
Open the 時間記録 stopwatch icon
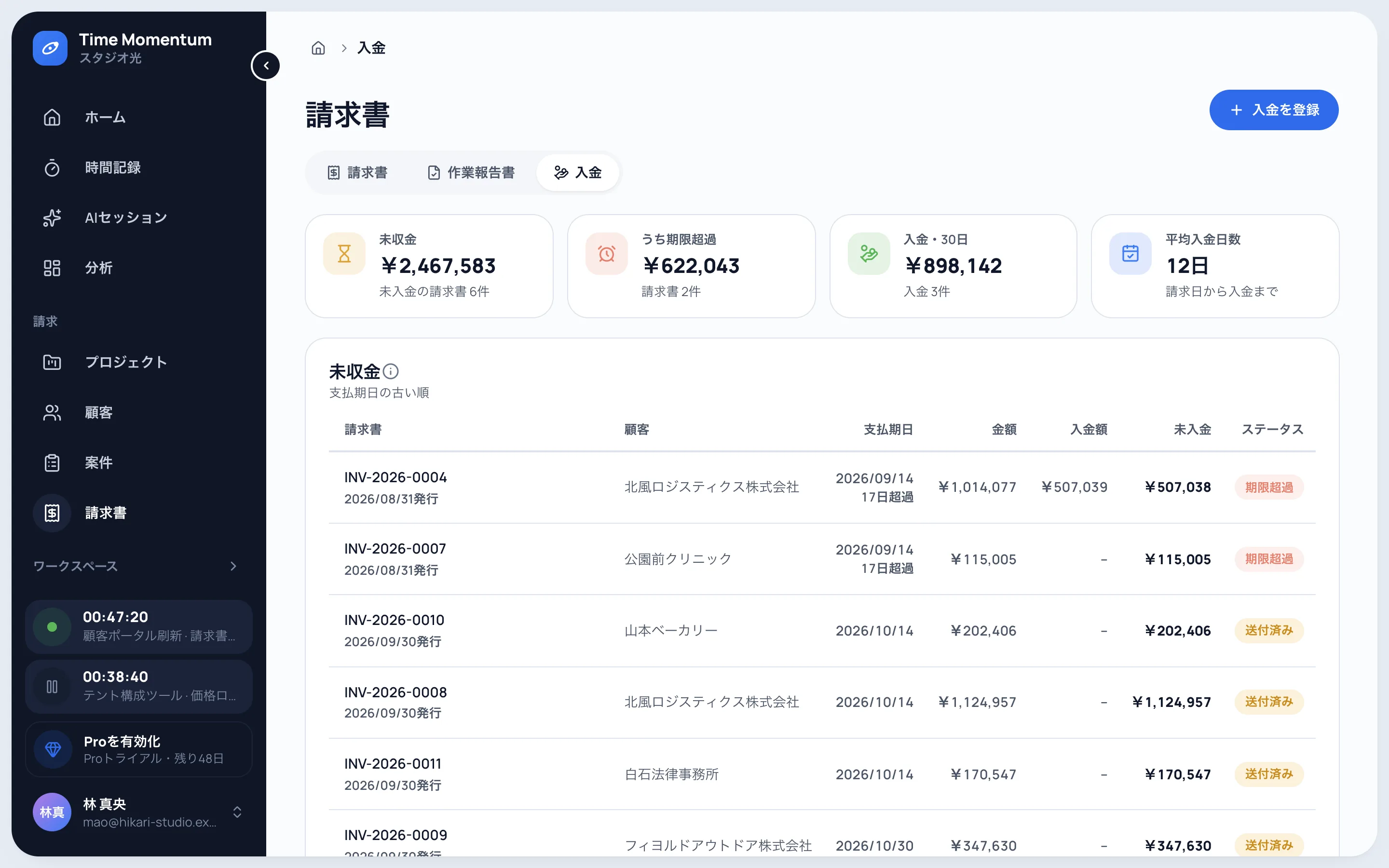coord(52,168)
